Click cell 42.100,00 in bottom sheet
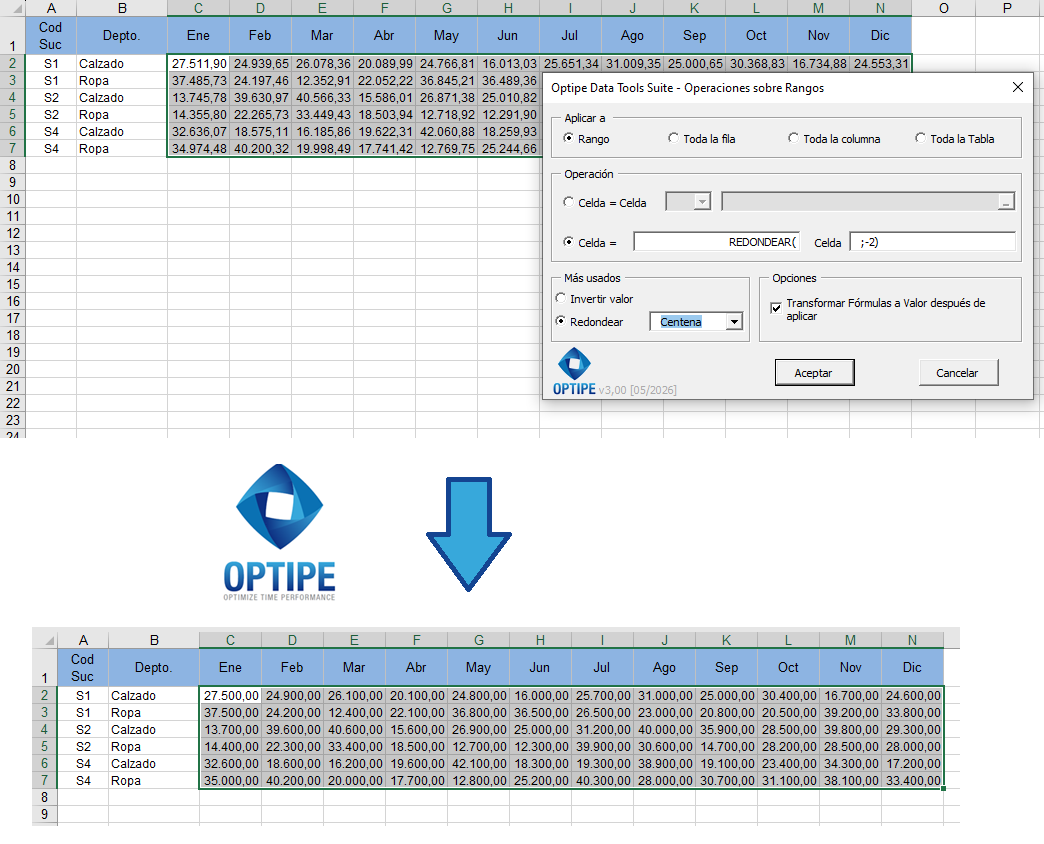The height and width of the screenshot is (844, 1044). tap(479, 763)
